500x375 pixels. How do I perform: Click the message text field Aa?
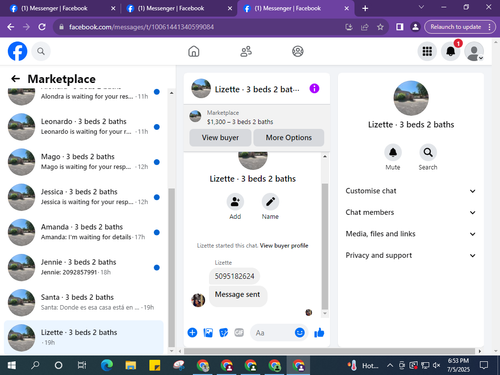click(272, 333)
